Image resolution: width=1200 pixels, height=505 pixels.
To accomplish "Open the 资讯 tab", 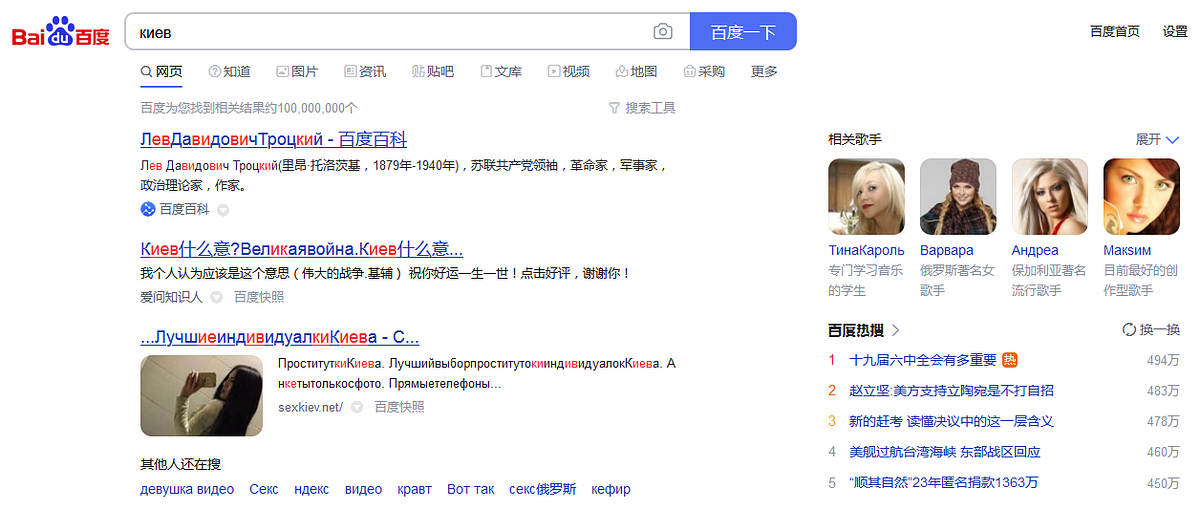I will [x=365, y=72].
